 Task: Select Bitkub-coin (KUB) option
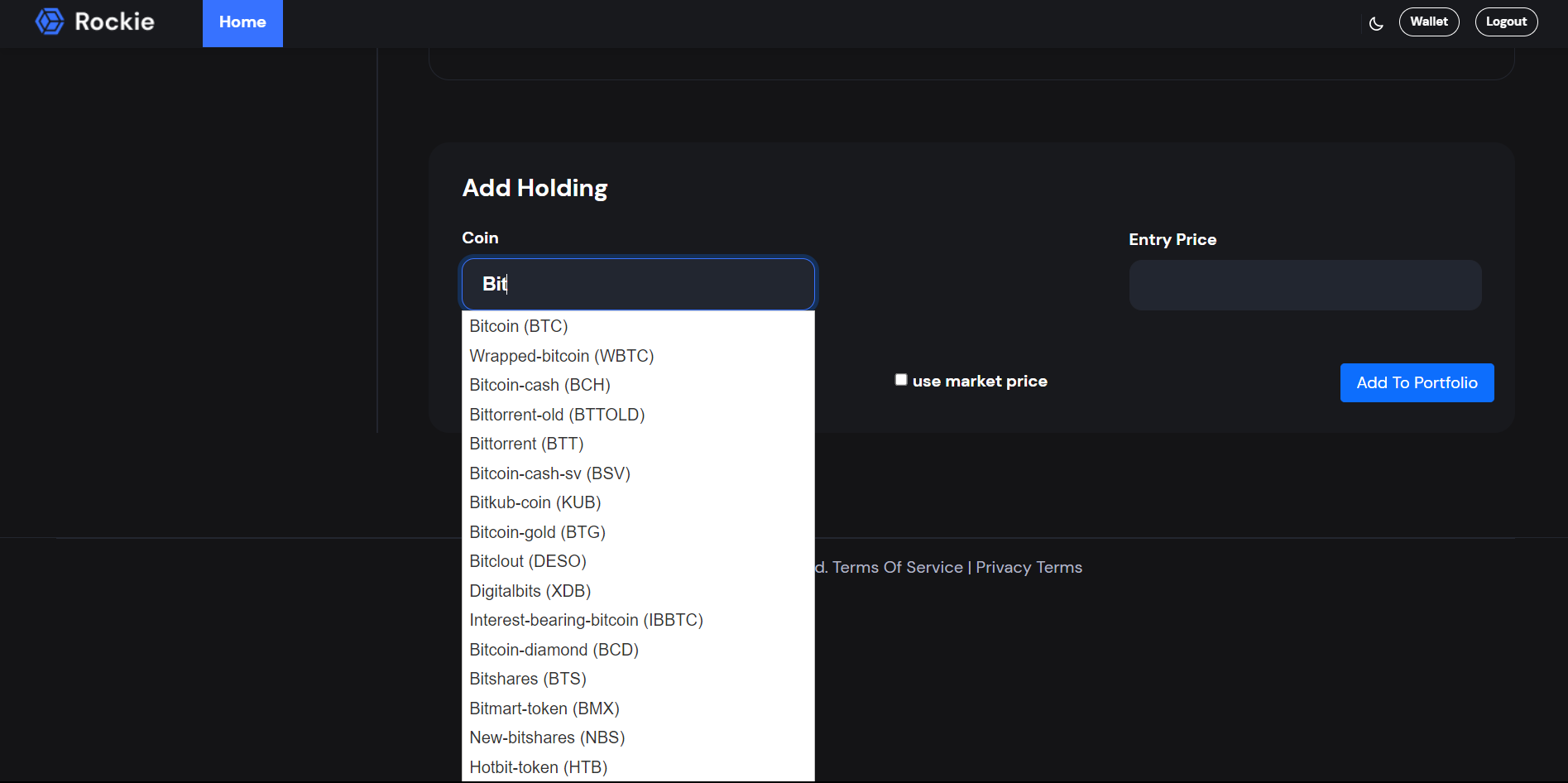pyautogui.click(x=638, y=502)
